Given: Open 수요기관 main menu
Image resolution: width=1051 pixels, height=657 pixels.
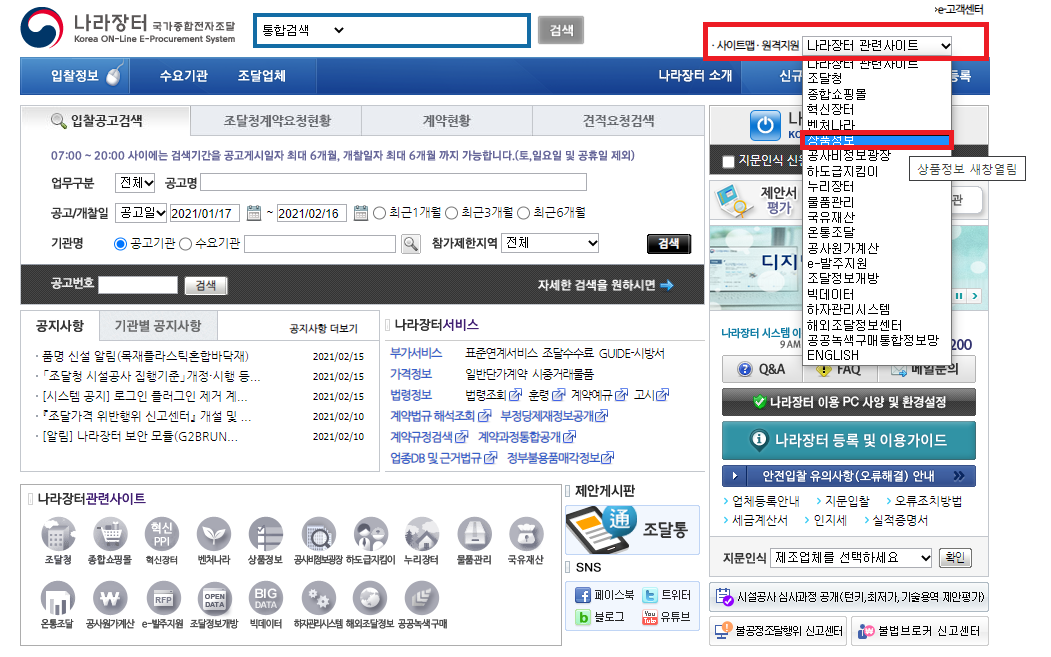Looking at the screenshot, I should pyautogui.click(x=184, y=76).
